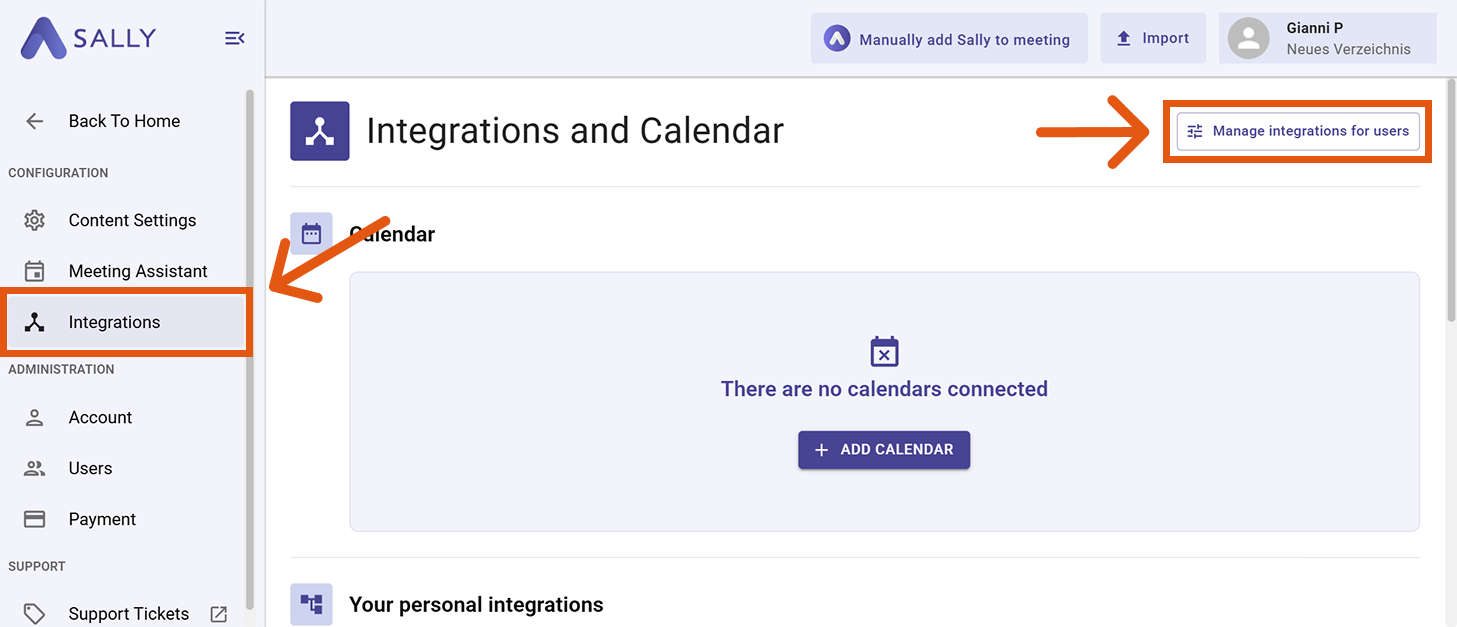This screenshot has width=1457, height=627.
Task: Click the Back To Home arrow icon
Action: pyautogui.click(x=35, y=121)
